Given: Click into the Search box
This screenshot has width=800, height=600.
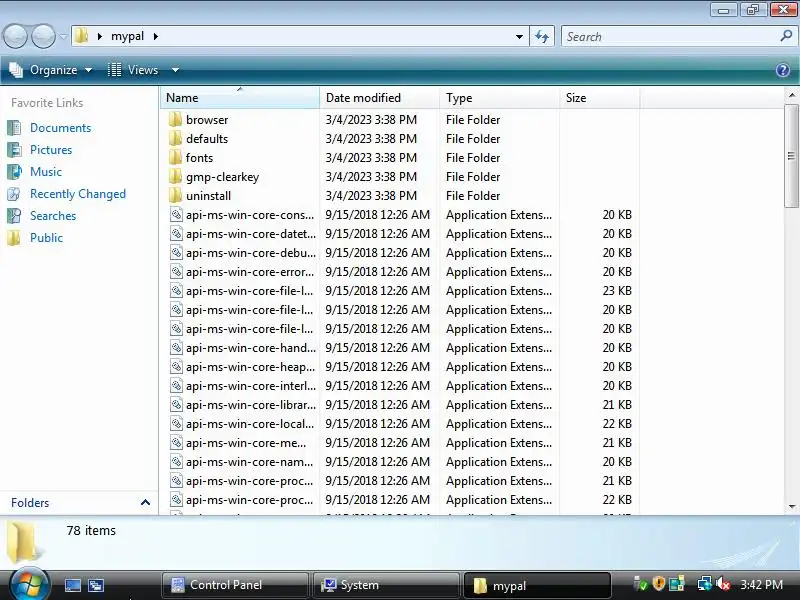Looking at the screenshot, I should coord(672,37).
